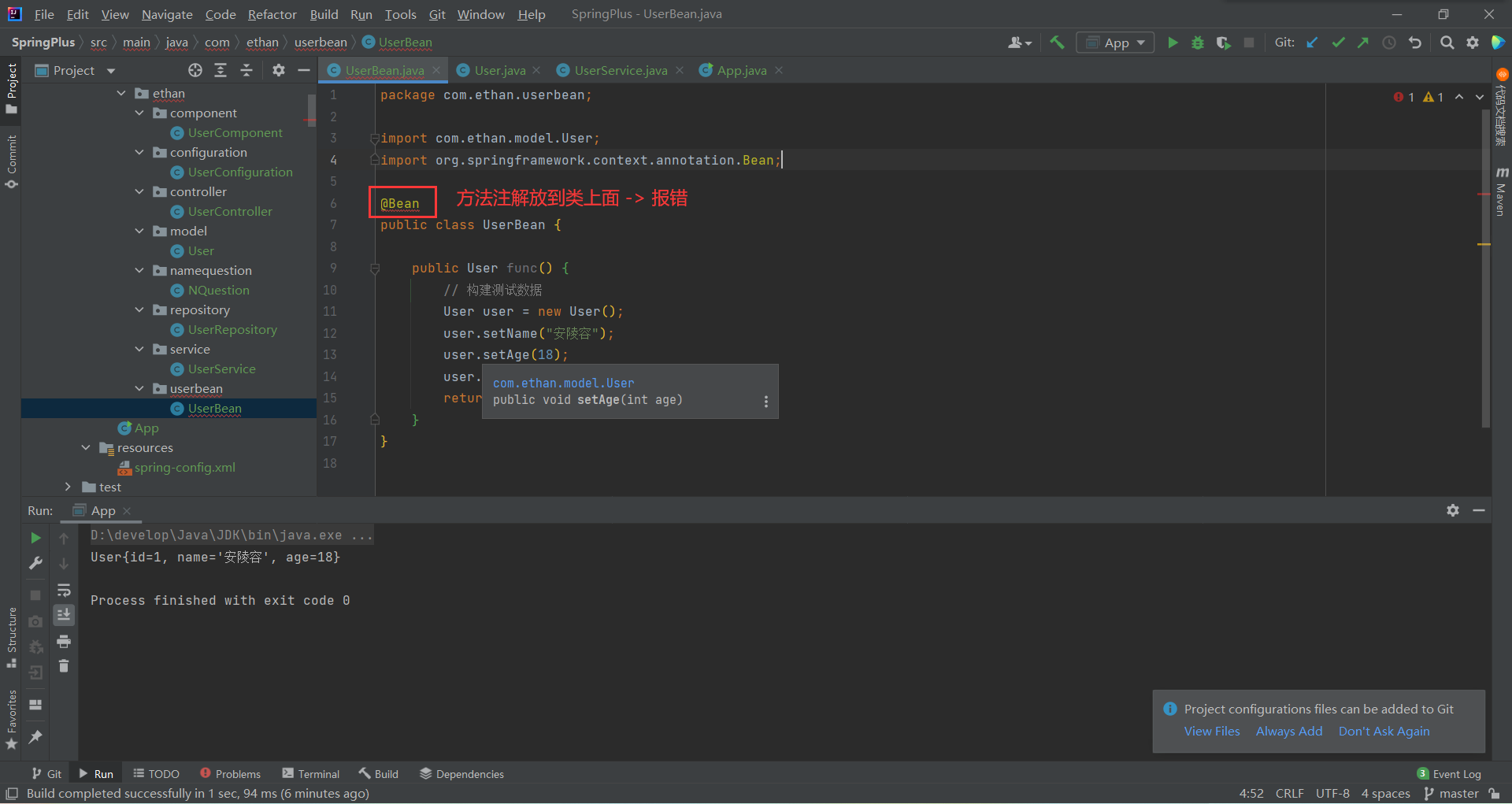Open the Navigate menu

point(167,14)
